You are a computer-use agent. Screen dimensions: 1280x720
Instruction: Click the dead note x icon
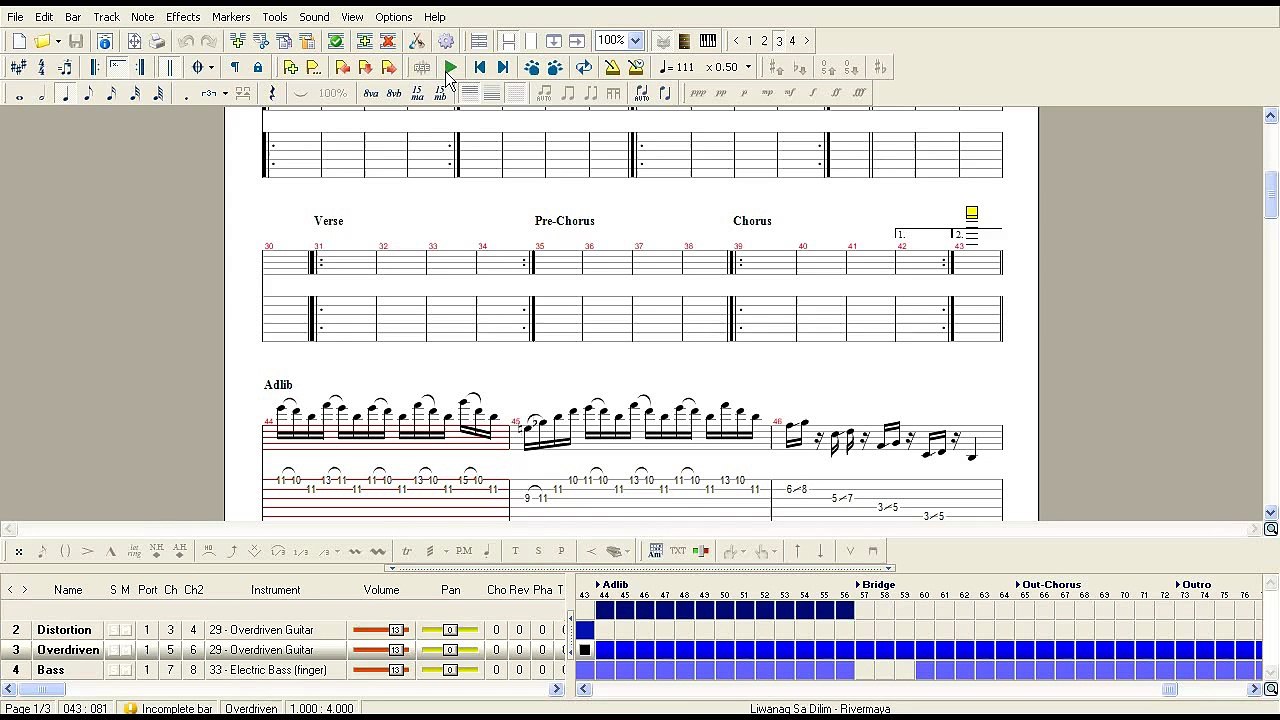(x=19, y=551)
